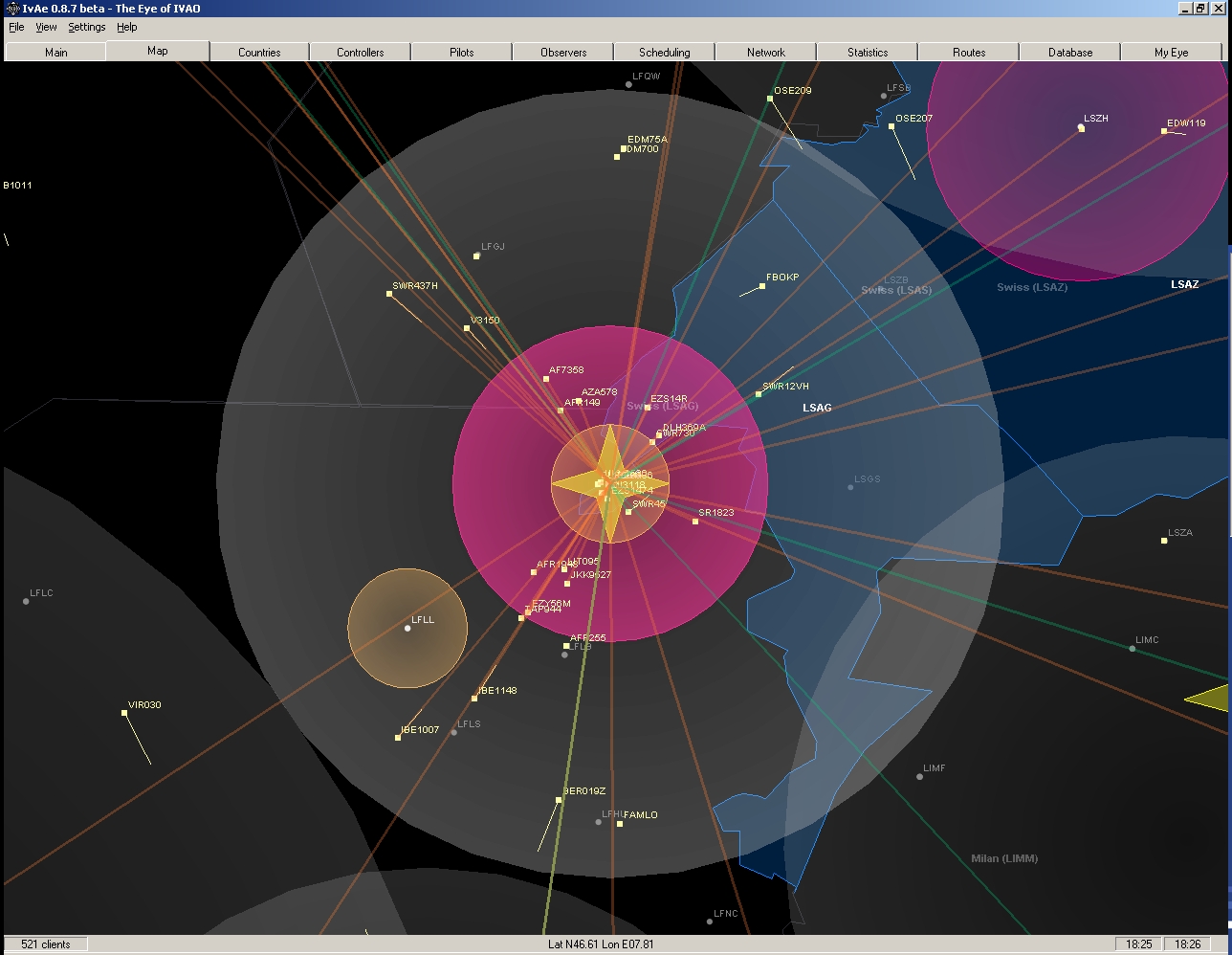Click the EDW119 aircraft marker

point(1164,131)
